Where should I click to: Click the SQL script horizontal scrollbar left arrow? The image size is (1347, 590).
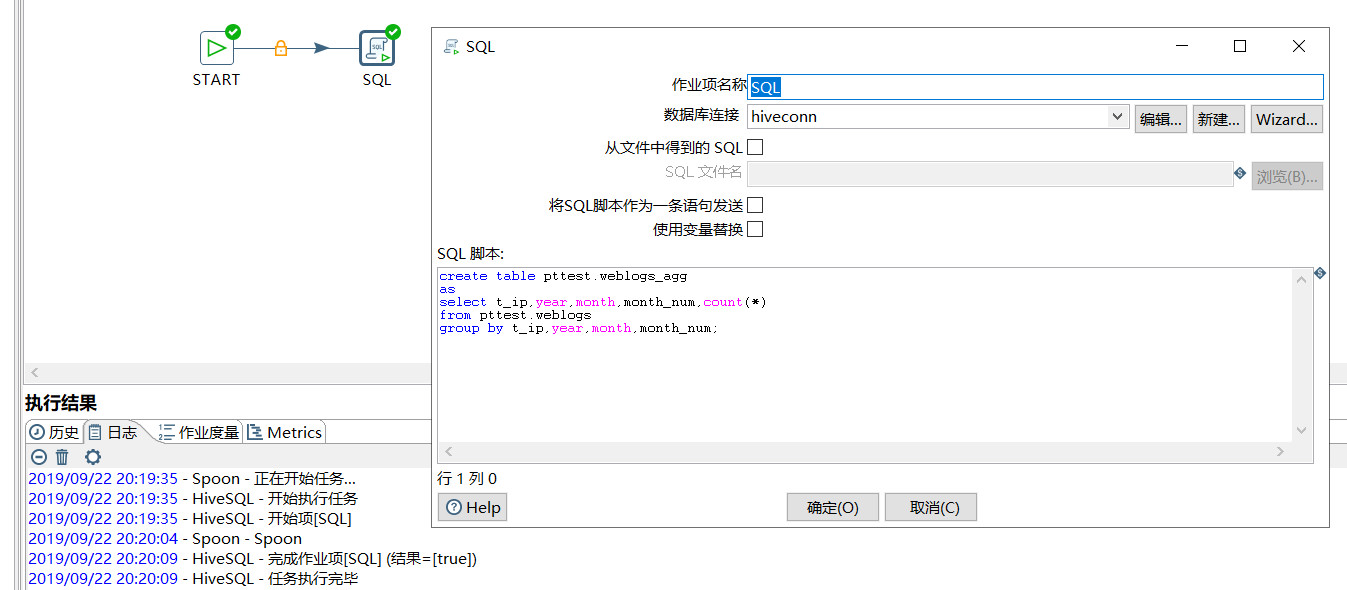pyautogui.click(x=448, y=452)
